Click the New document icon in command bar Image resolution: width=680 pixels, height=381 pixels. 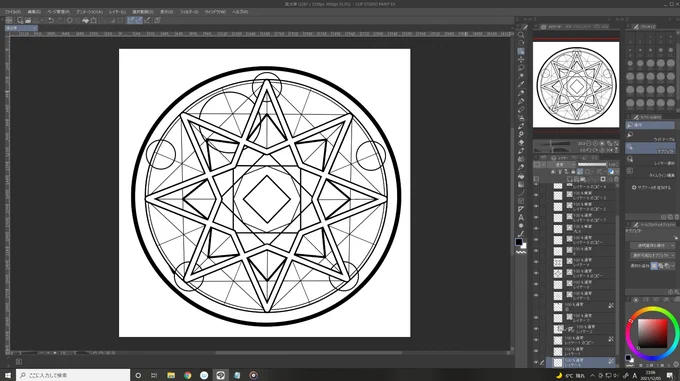[x=20, y=20]
